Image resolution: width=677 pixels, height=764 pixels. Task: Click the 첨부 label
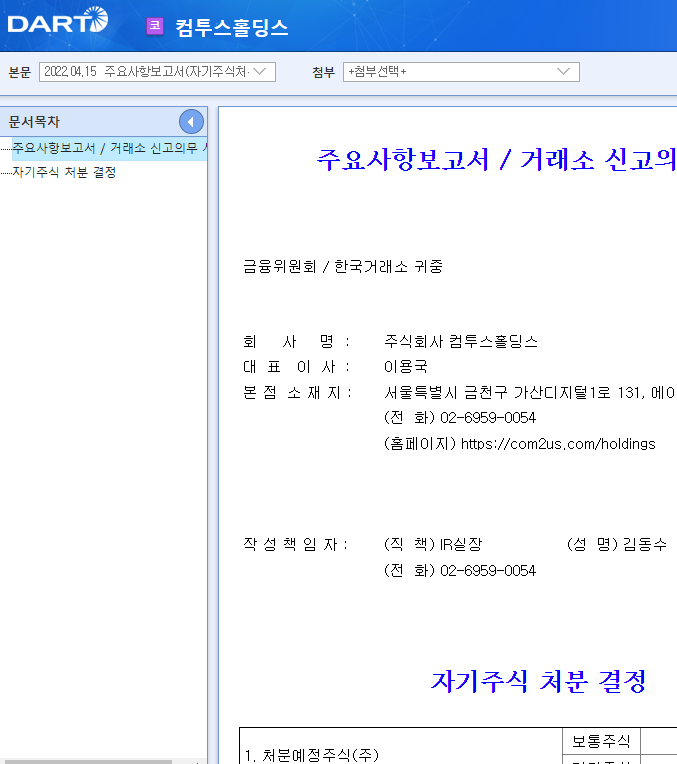[x=324, y=72]
